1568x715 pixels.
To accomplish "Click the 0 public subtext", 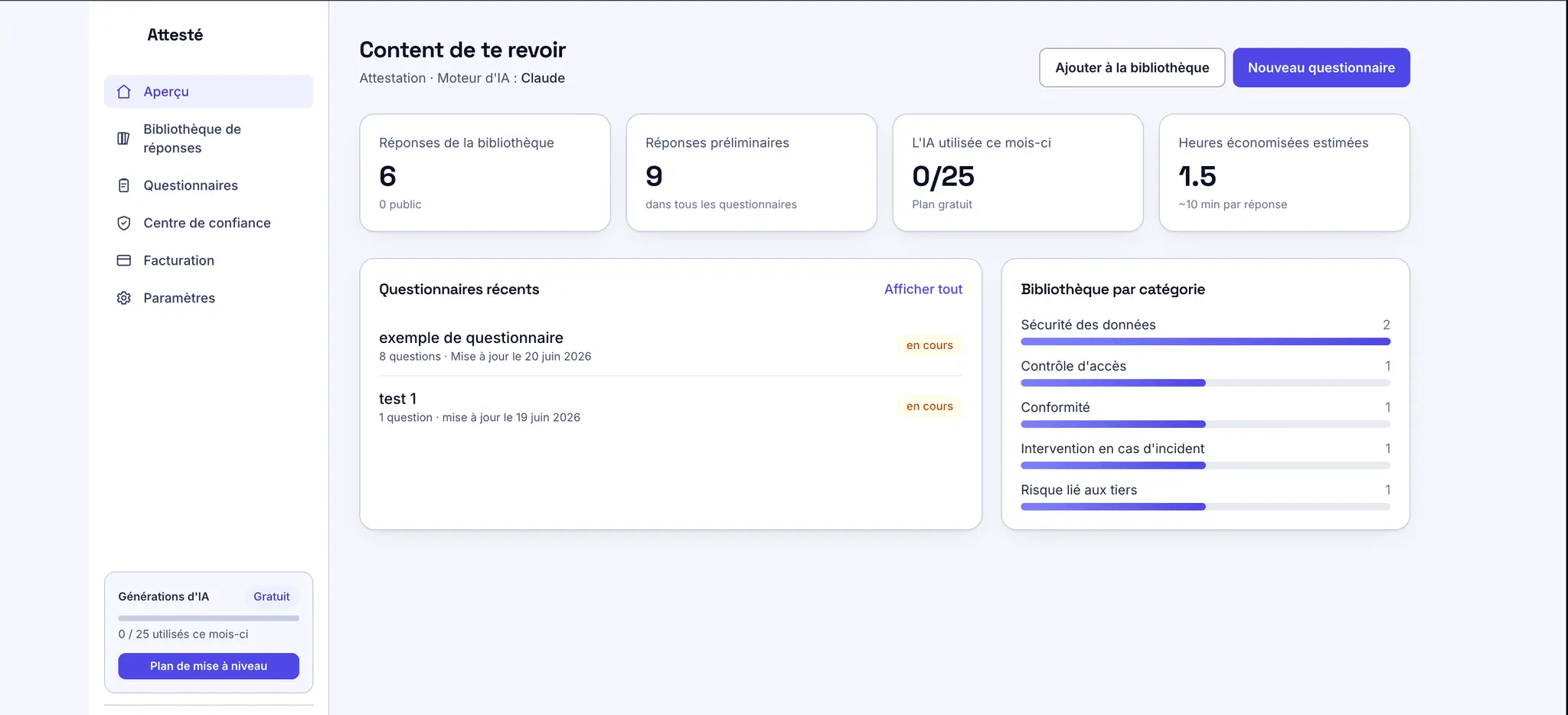I will tap(400, 204).
